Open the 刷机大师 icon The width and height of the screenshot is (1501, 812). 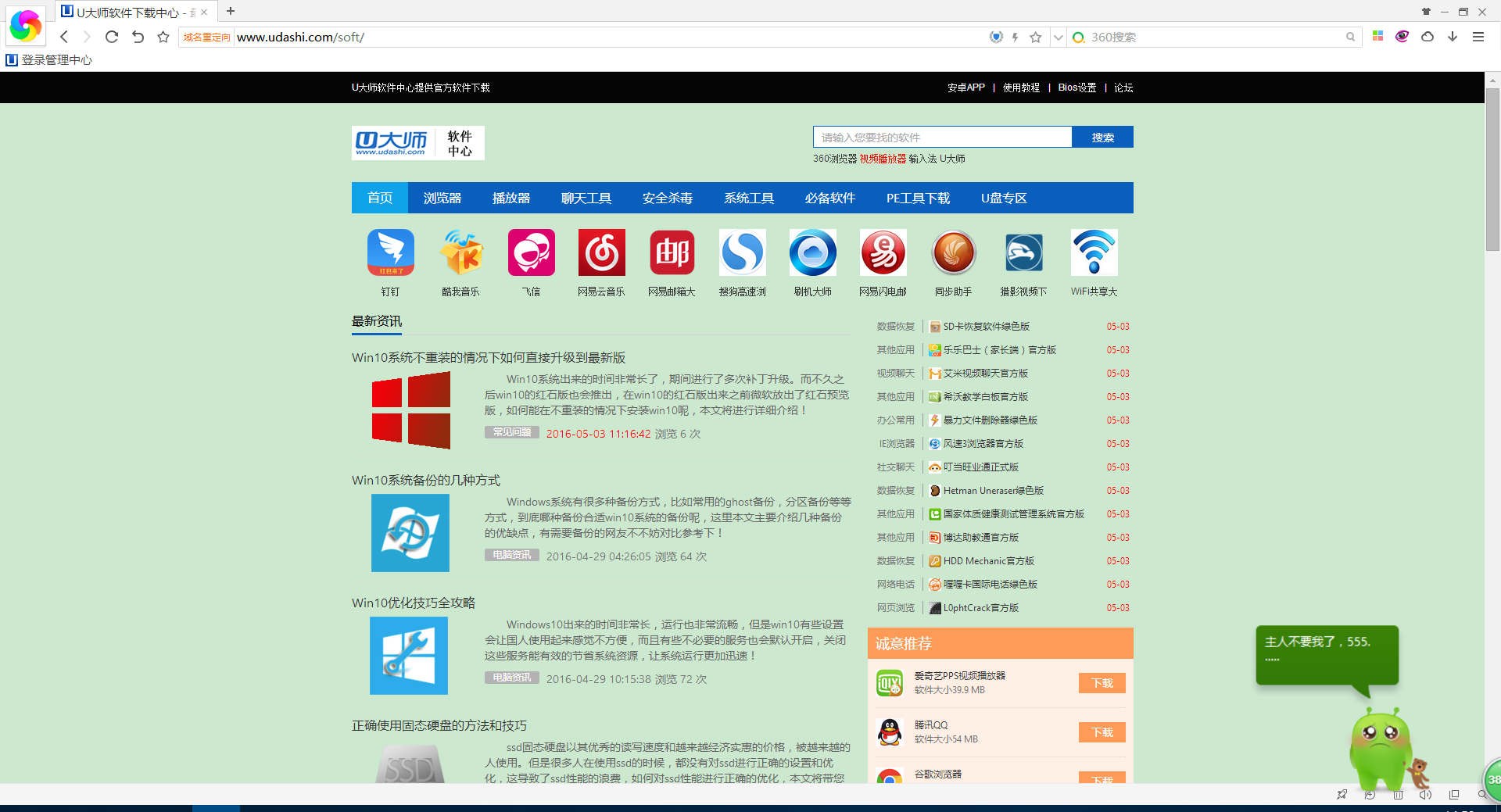pyautogui.click(x=813, y=252)
